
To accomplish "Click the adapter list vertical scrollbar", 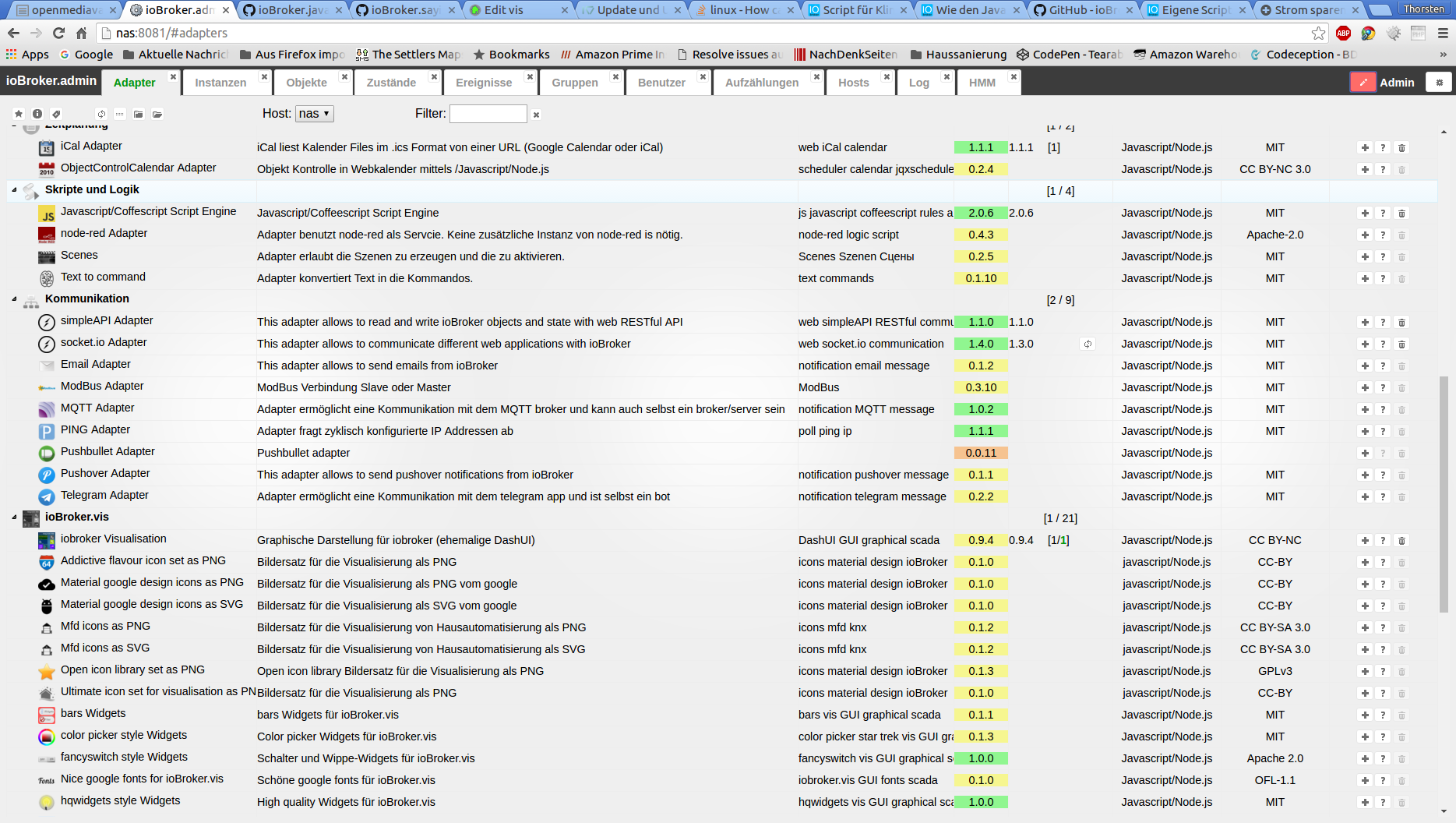I will tap(1444, 493).
